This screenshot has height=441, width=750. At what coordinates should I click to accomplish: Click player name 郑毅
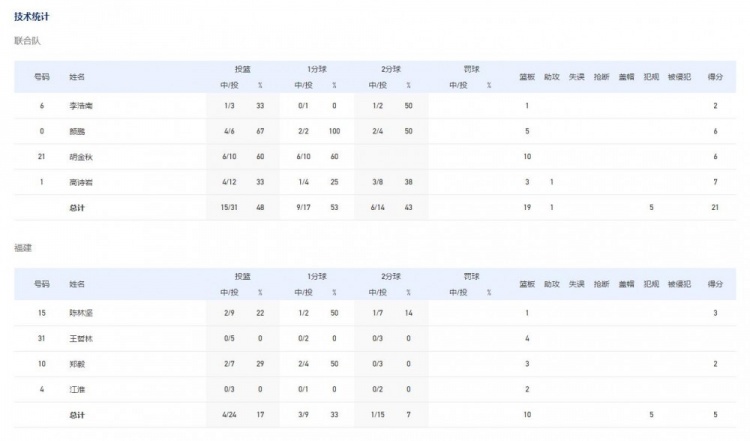pyautogui.click(x=77, y=364)
